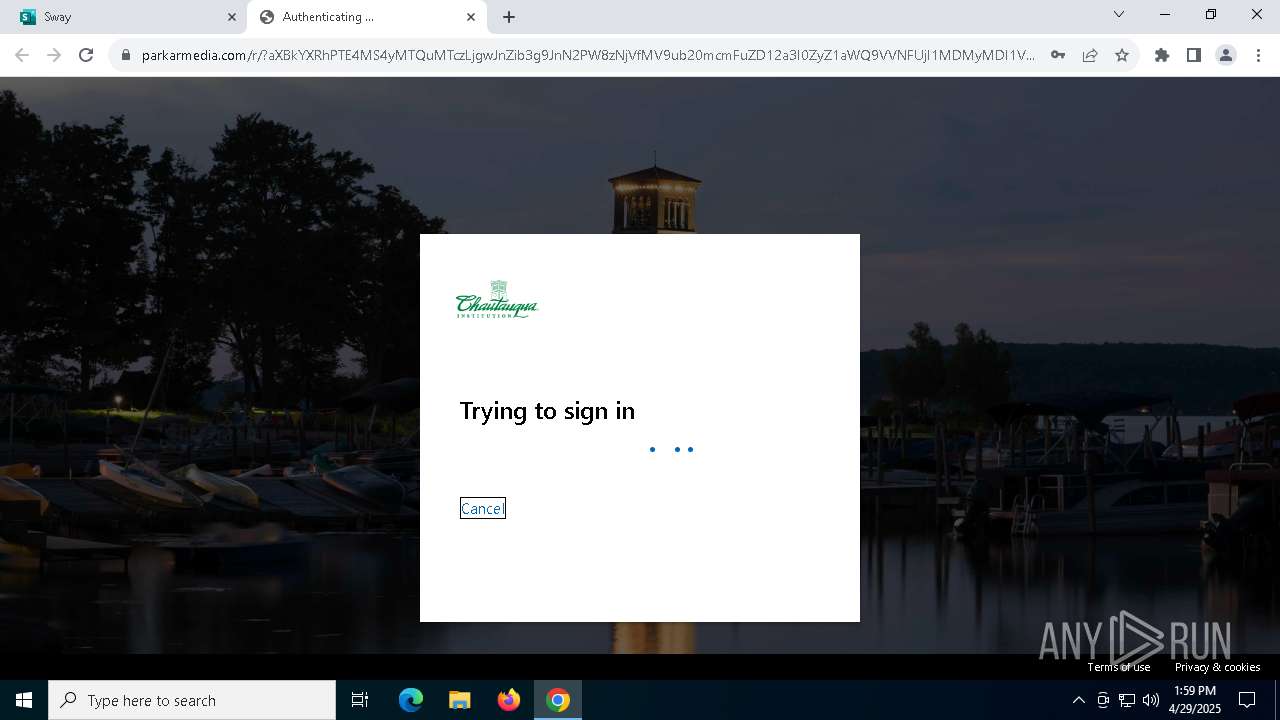1280x720 pixels.
Task: Open saved passwords key icon
Action: click(1058, 55)
